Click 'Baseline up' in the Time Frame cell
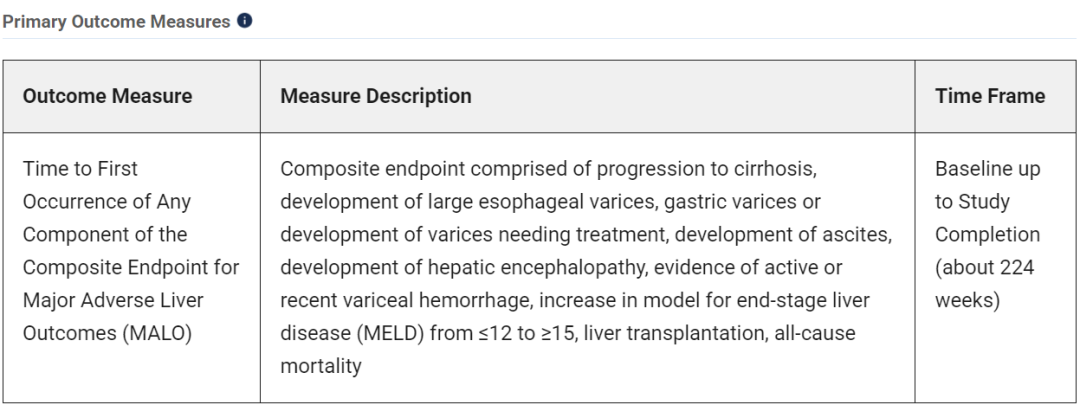1080x405 pixels. [x=988, y=169]
